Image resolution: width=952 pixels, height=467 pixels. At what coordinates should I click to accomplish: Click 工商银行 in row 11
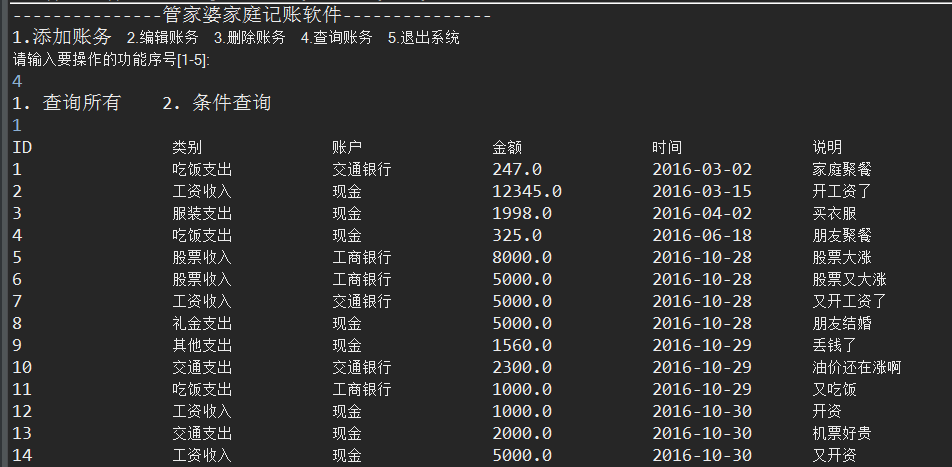tap(362, 389)
